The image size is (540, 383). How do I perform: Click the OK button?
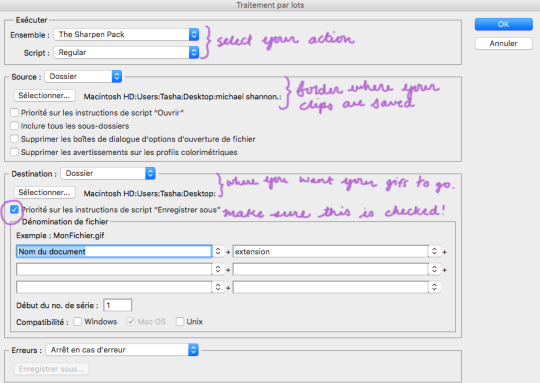[503, 24]
